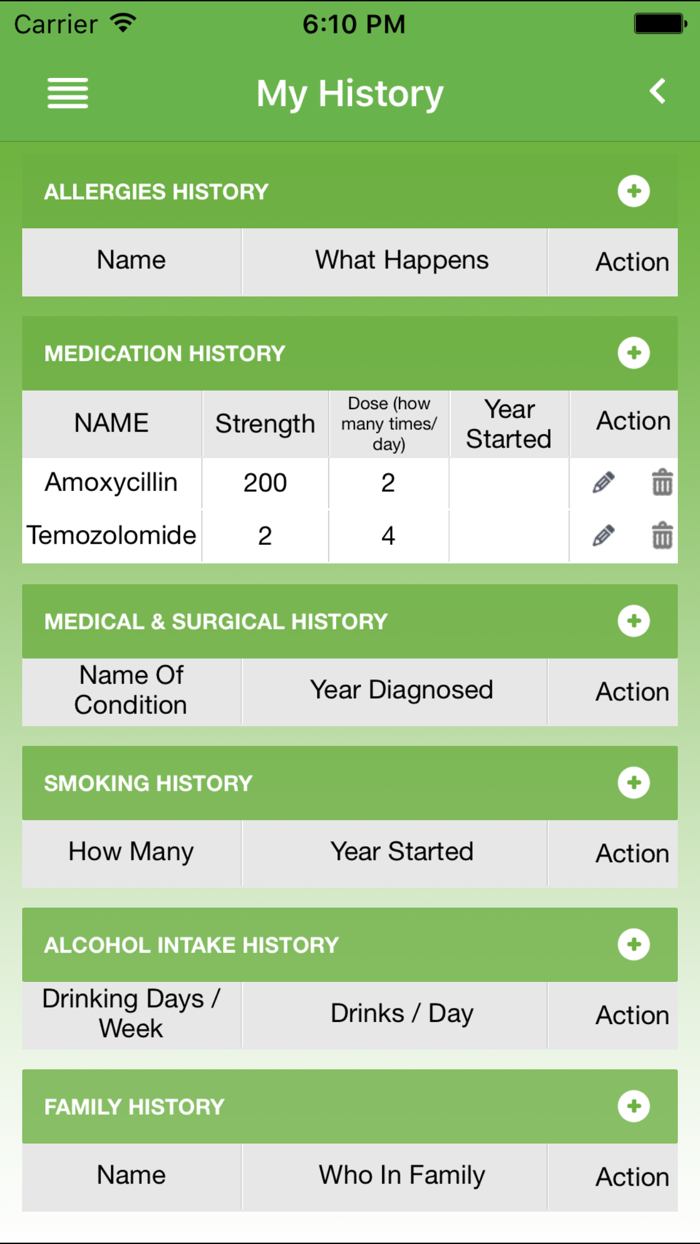This screenshot has width=700, height=1244.
Task: Go back using the chevron arrow
Action: click(657, 91)
